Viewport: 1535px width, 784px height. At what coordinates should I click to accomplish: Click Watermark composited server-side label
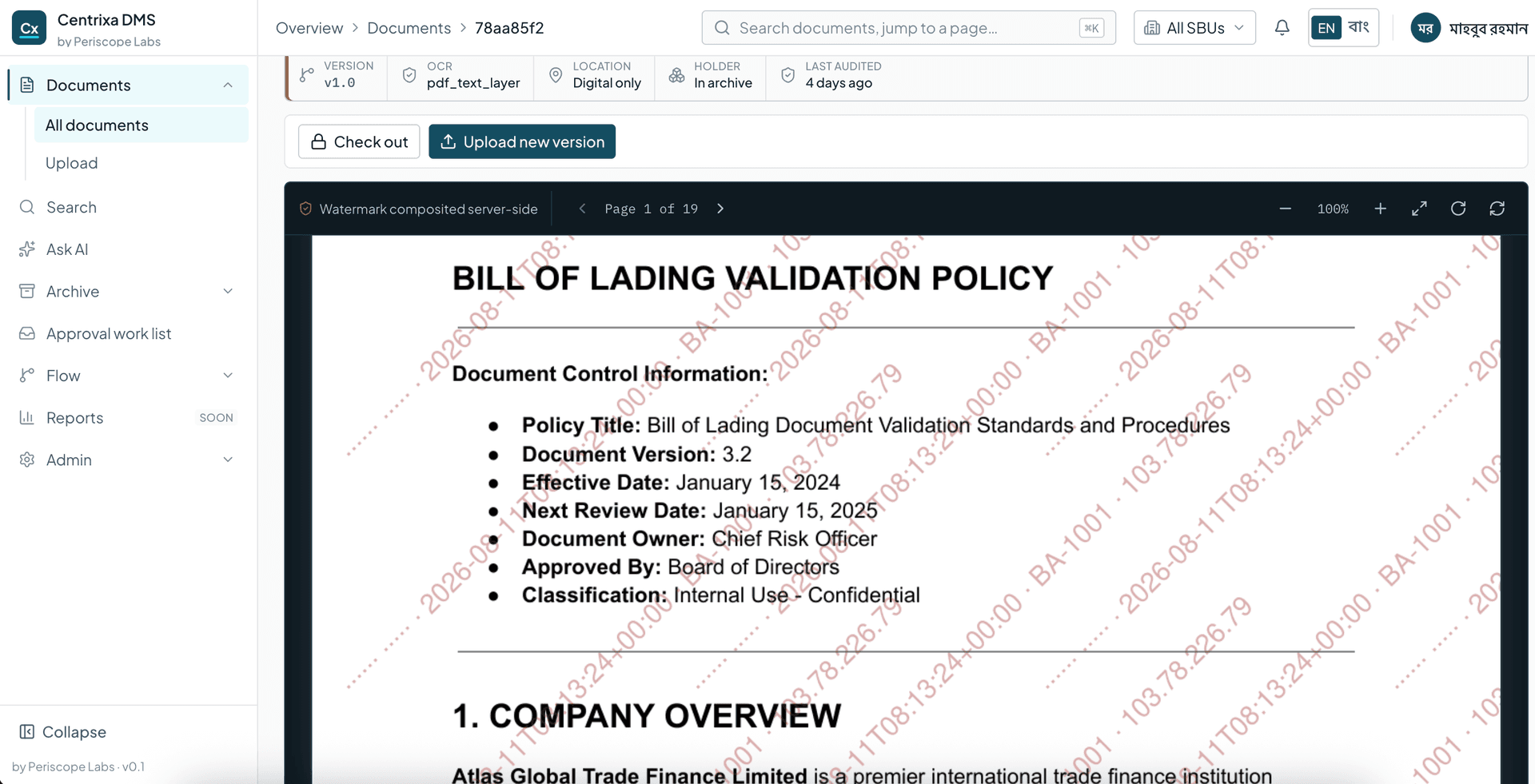(429, 209)
